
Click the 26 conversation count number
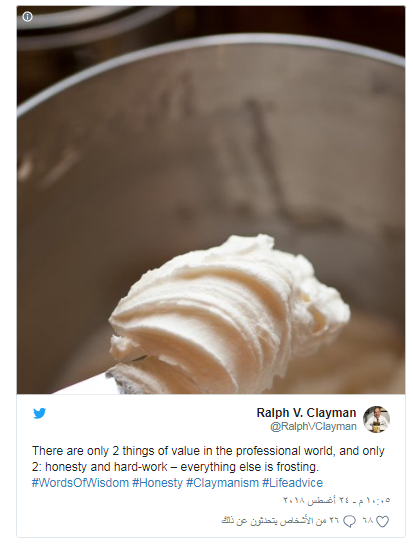coord(334,520)
